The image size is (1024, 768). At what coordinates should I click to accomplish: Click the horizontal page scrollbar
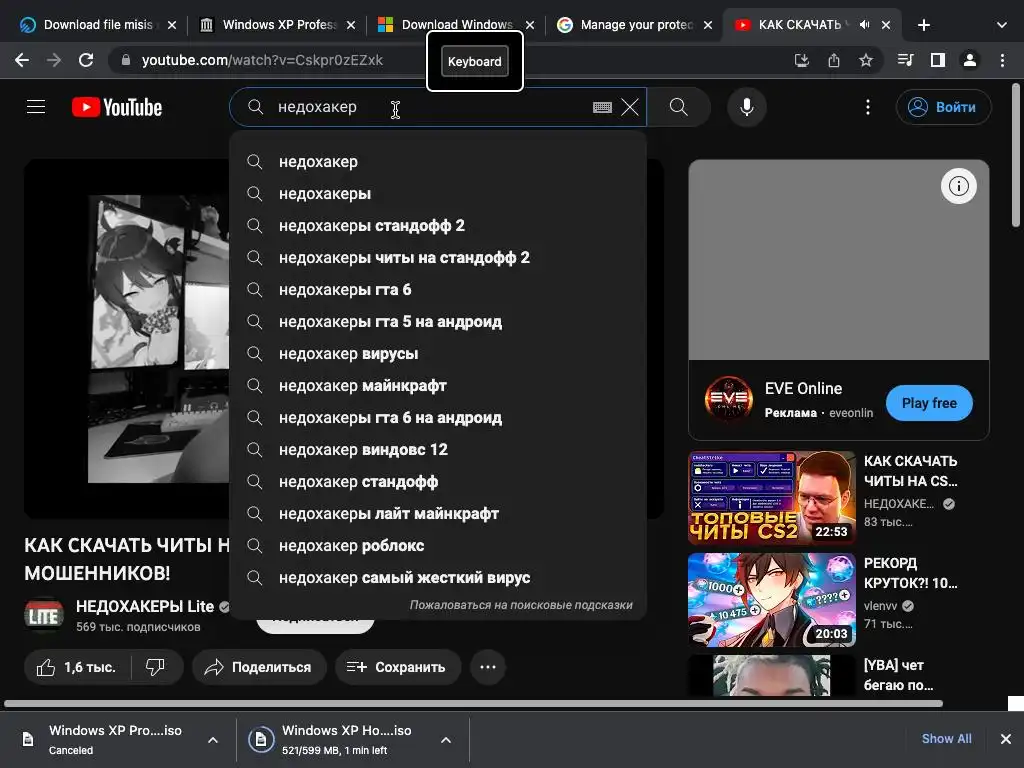pos(473,703)
